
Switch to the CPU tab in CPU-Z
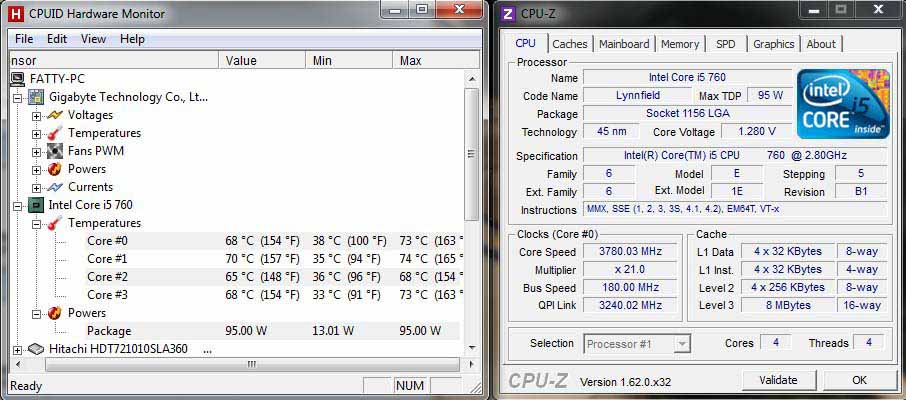[x=525, y=43]
